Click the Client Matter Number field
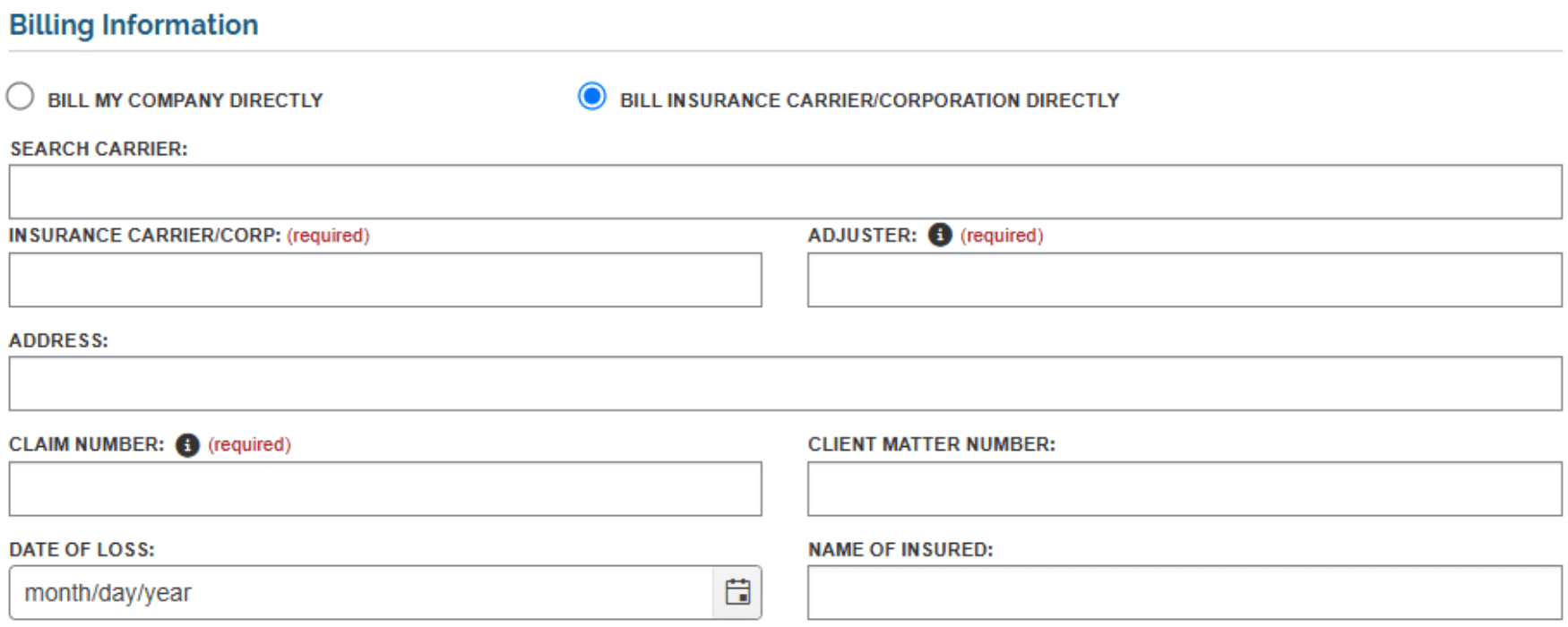 point(1185,488)
